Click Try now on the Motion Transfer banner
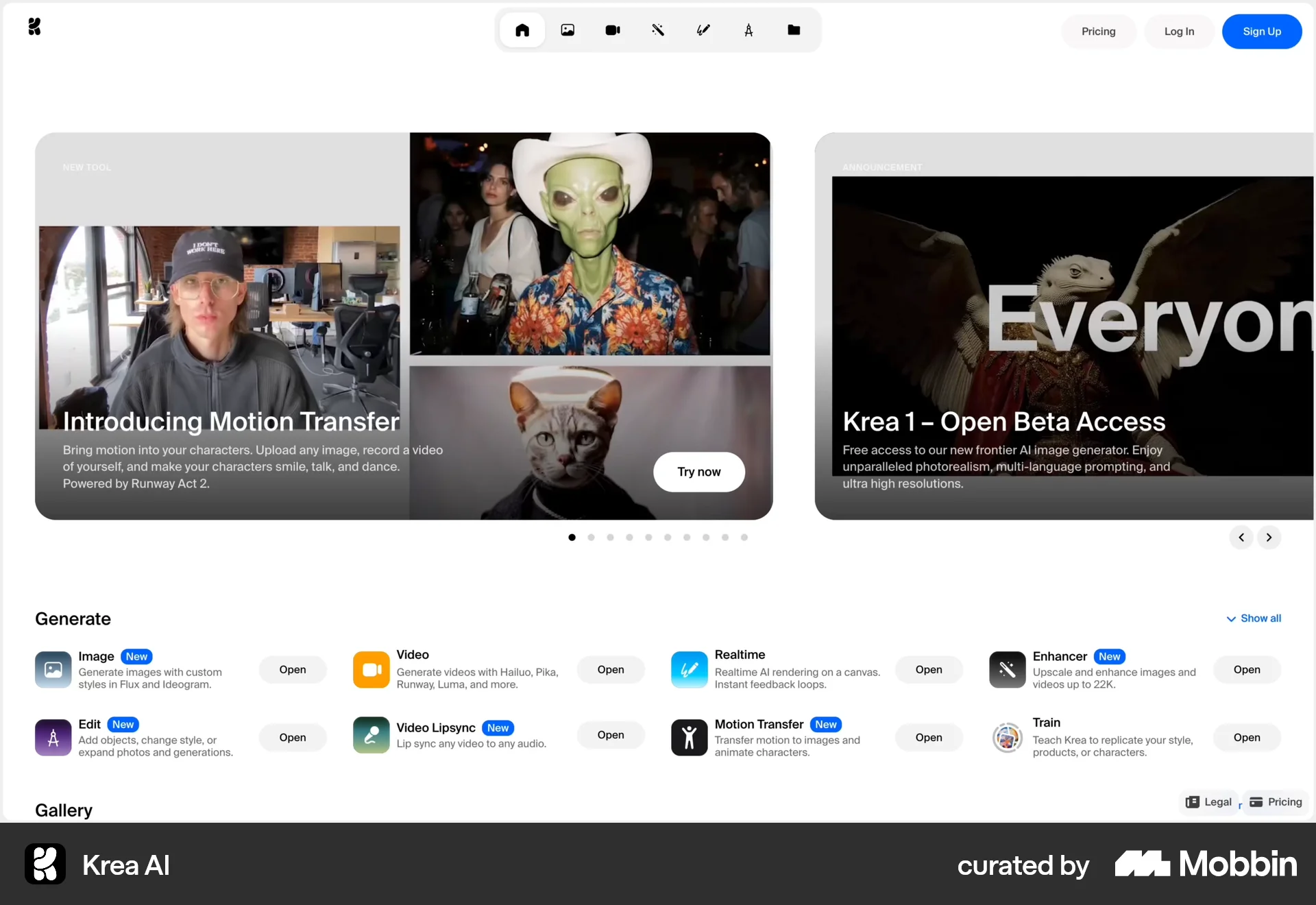The width and height of the screenshot is (1316, 905). click(698, 472)
